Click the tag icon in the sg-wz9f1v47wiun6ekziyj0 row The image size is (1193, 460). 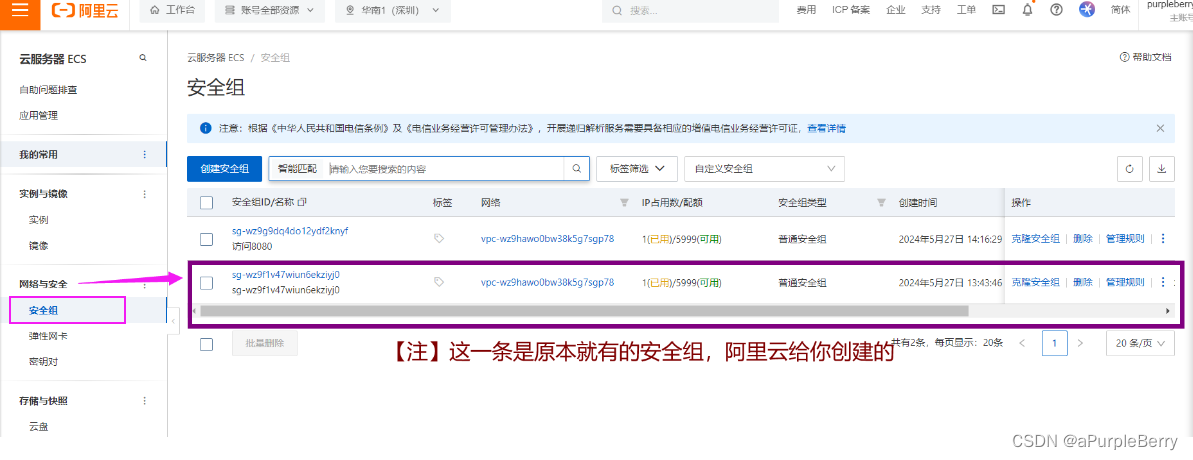(439, 281)
